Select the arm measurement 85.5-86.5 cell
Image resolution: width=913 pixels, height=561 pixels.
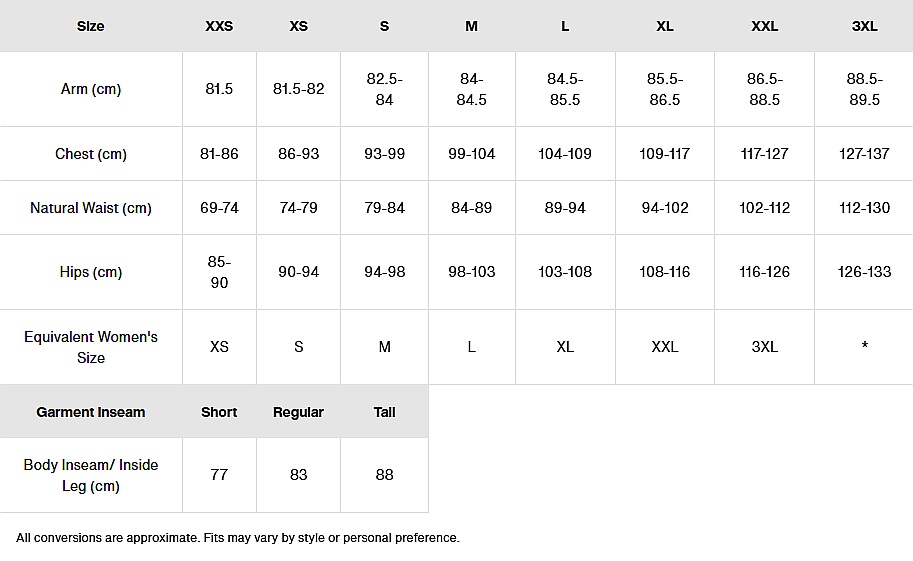pos(664,89)
